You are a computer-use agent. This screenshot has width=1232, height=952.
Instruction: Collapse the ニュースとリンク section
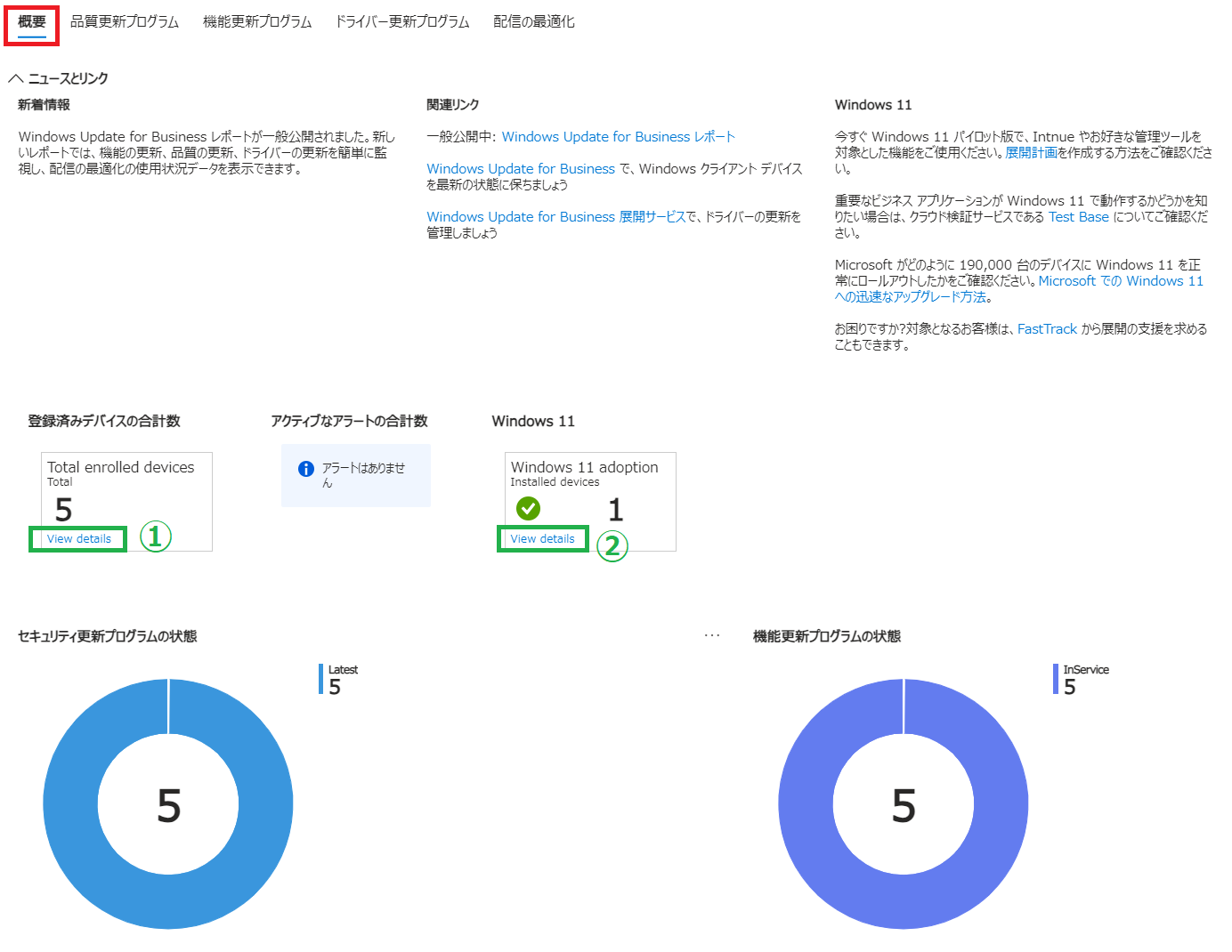point(16,78)
